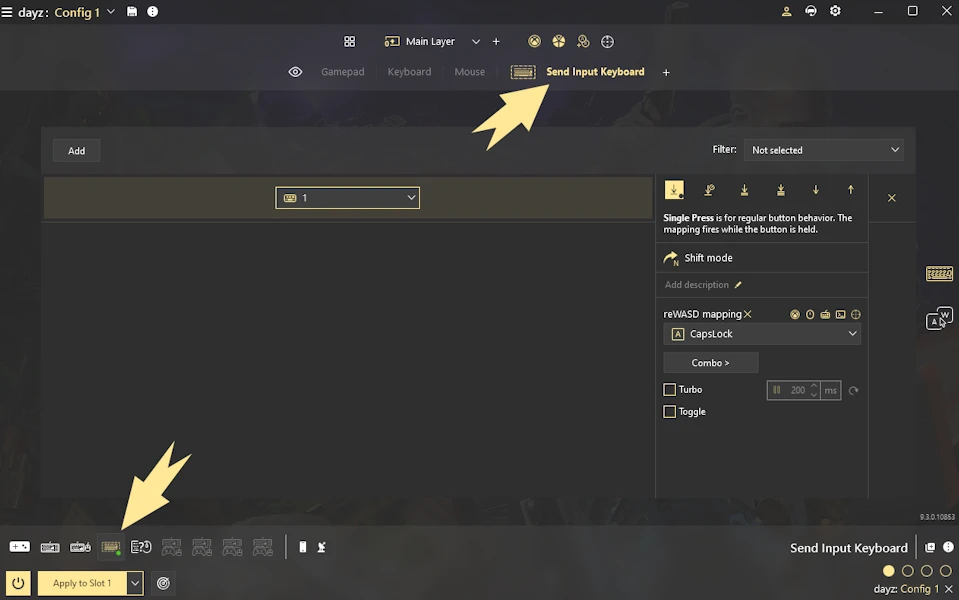Click the first gamepad device icon
The width and height of the screenshot is (959, 600).
[20, 547]
